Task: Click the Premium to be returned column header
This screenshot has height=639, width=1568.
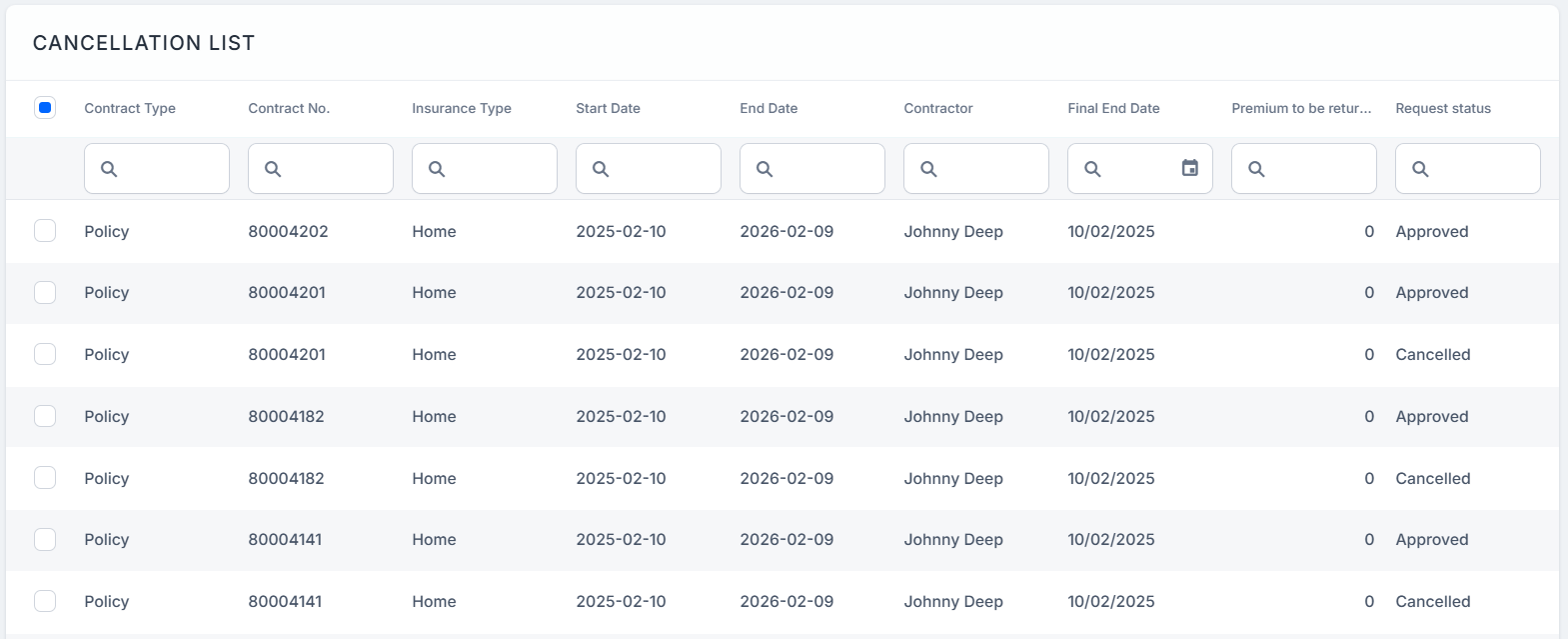Action: click(1300, 108)
